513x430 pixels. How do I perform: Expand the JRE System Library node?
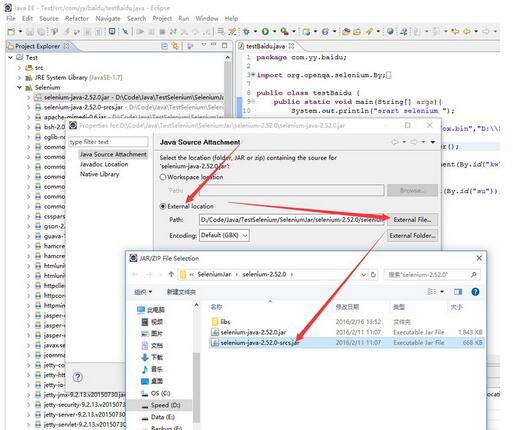pyautogui.click(x=19, y=78)
